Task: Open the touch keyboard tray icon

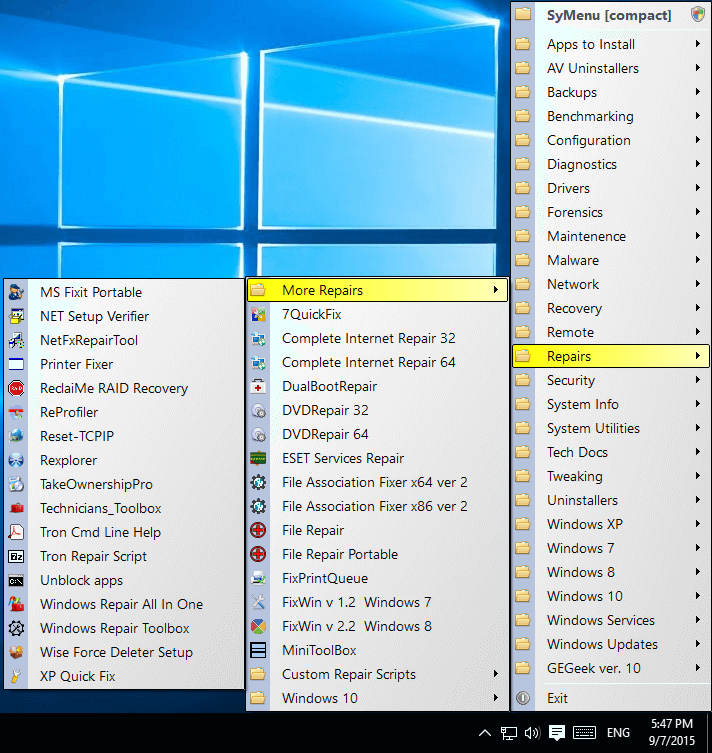Action: [x=584, y=733]
